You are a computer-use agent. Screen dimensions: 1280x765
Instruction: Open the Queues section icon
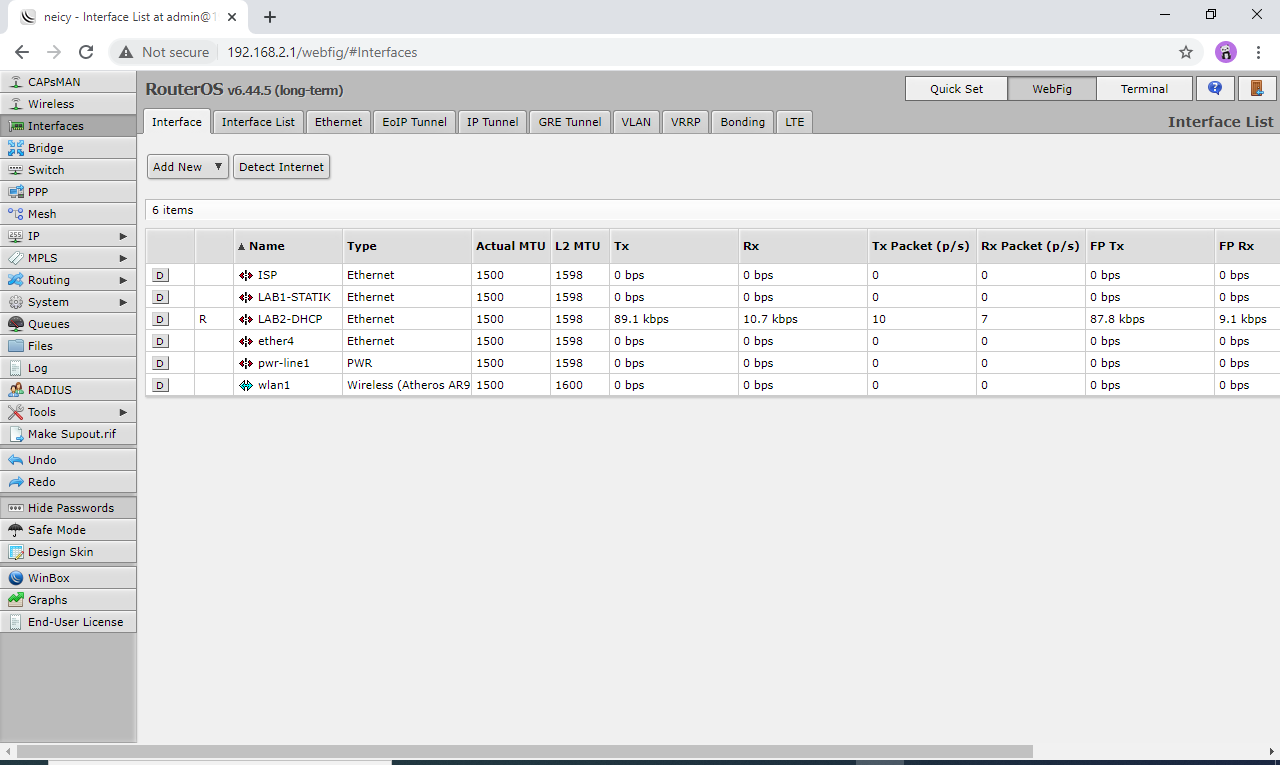[16, 324]
